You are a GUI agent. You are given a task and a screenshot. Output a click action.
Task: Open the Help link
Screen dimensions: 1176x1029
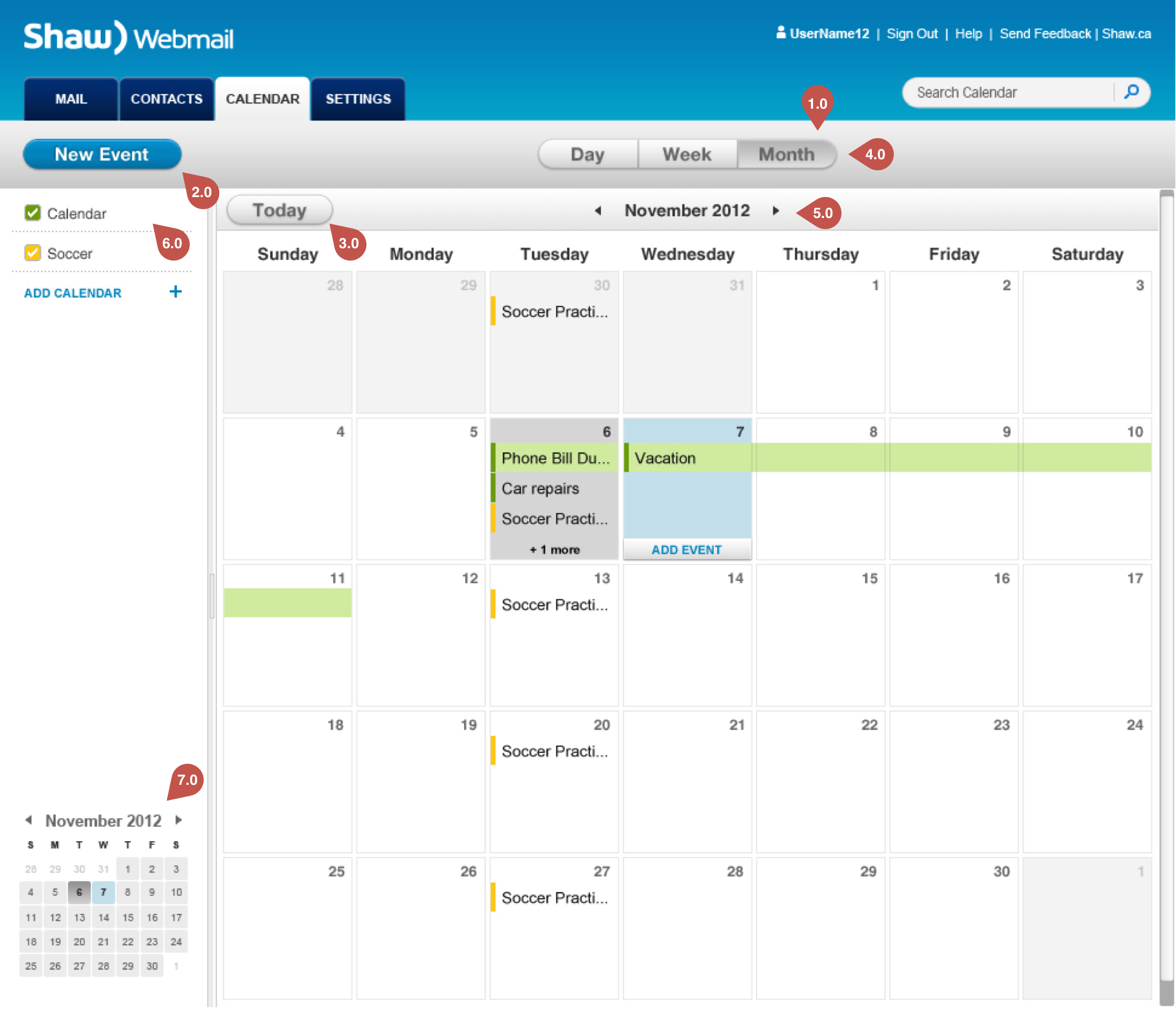pyautogui.click(x=968, y=34)
